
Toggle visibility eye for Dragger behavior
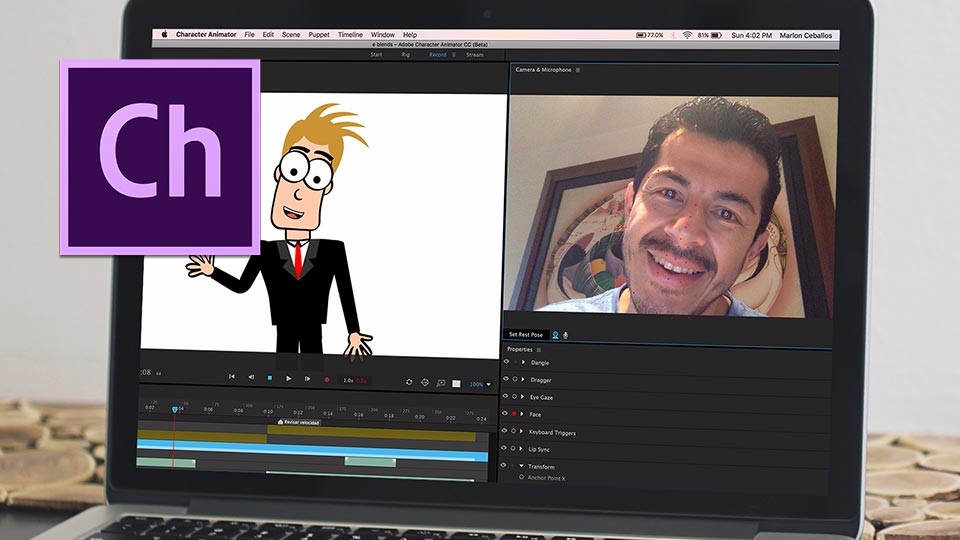[x=506, y=379]
